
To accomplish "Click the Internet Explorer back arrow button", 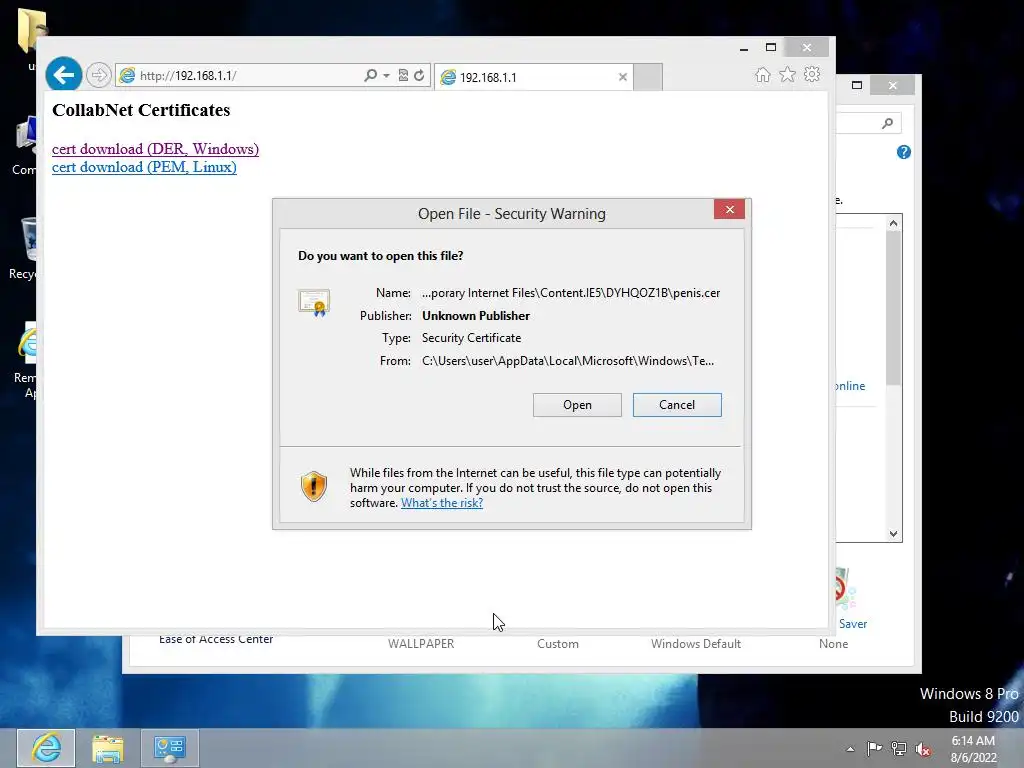I will (x=63, y=75).
